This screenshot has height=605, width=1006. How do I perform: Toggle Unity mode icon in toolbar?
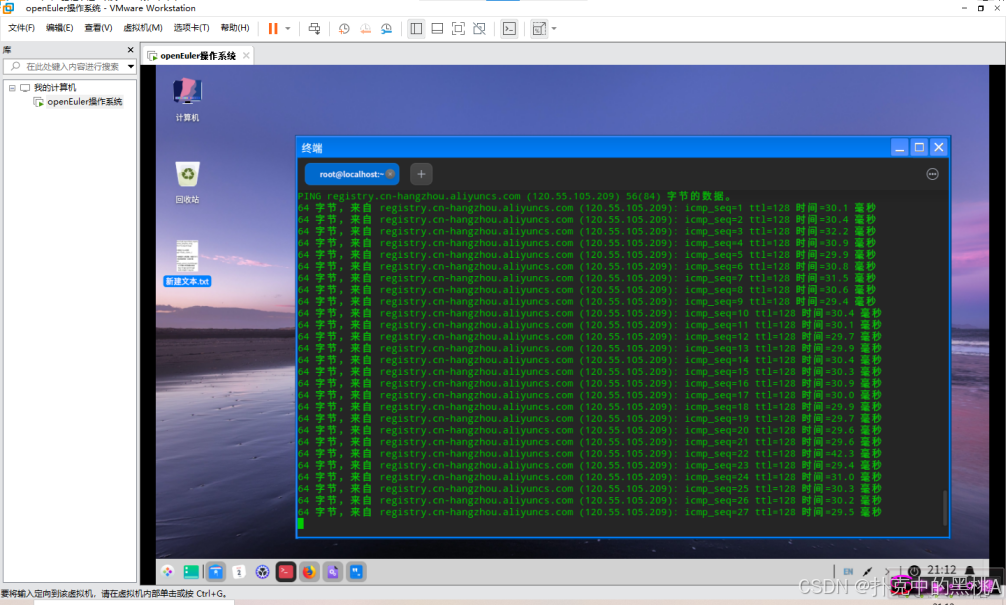point(479,28)
